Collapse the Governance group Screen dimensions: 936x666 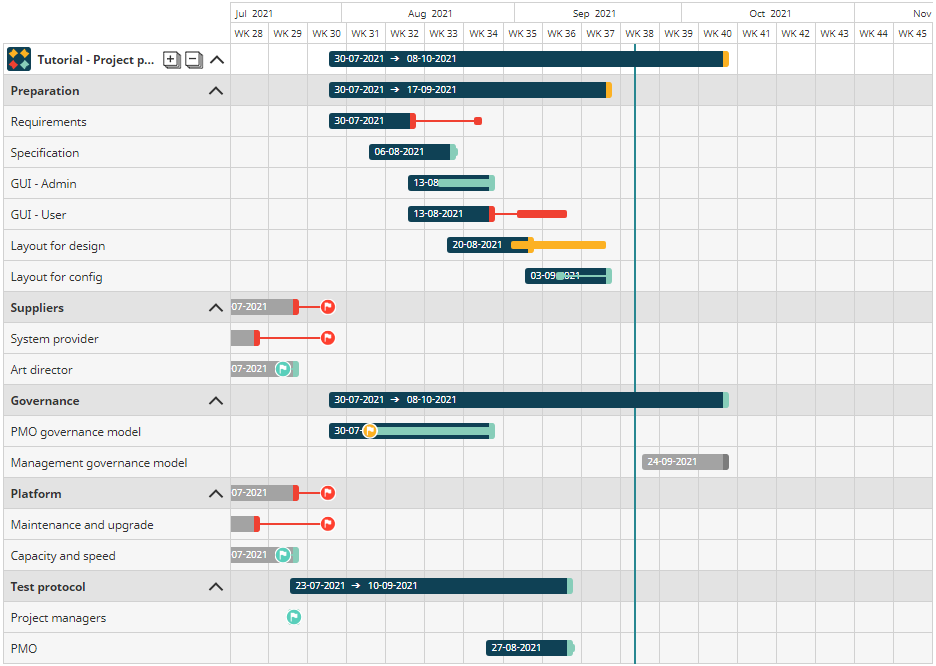215,401
